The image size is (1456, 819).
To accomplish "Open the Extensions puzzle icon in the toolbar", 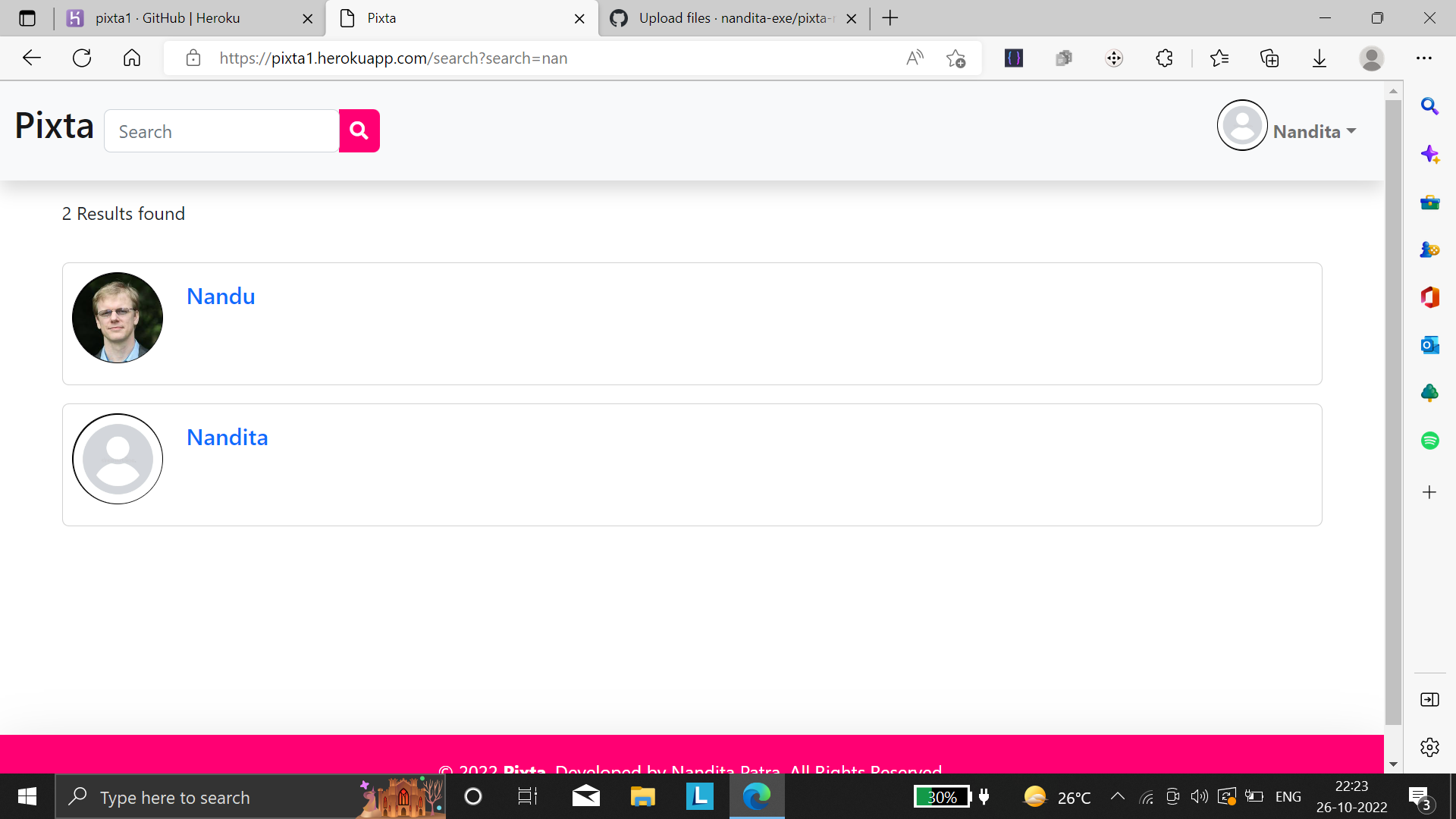I will coord(1164,58).
